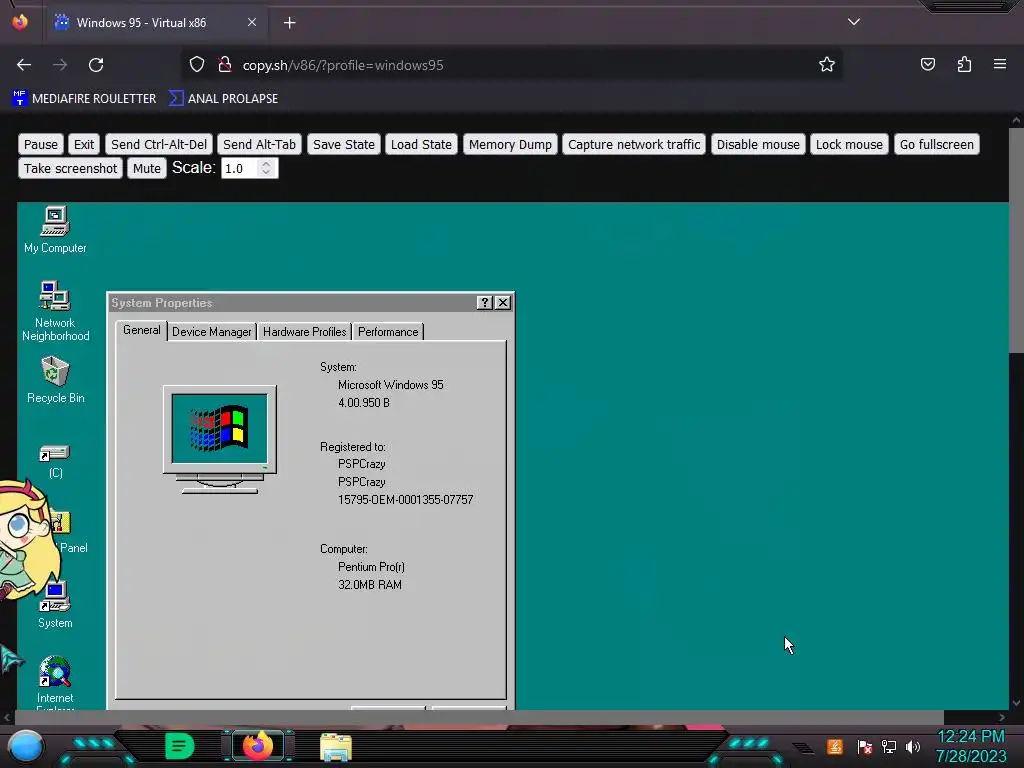Viewport: 1024px width, 768px height.
Task: Open the Save to Pocket icon
Action: coord(927,65)
